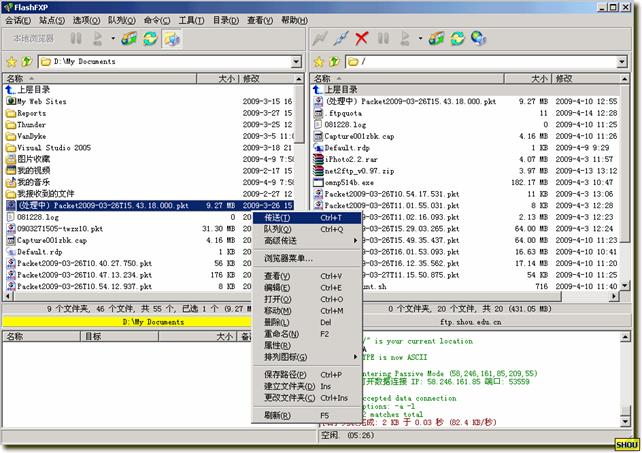Choose 队列(Q) in the context menu
The width and height of the screenshot is (642, 453).
pos(307,229)
